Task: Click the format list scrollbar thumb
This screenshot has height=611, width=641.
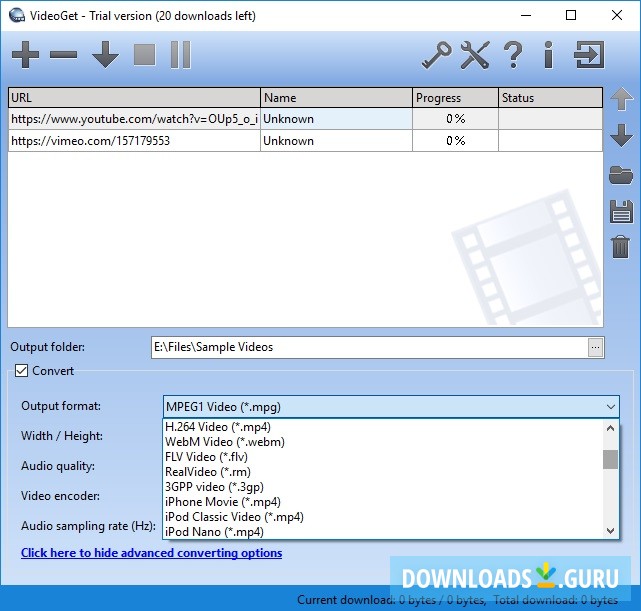Action: point(610,459)
